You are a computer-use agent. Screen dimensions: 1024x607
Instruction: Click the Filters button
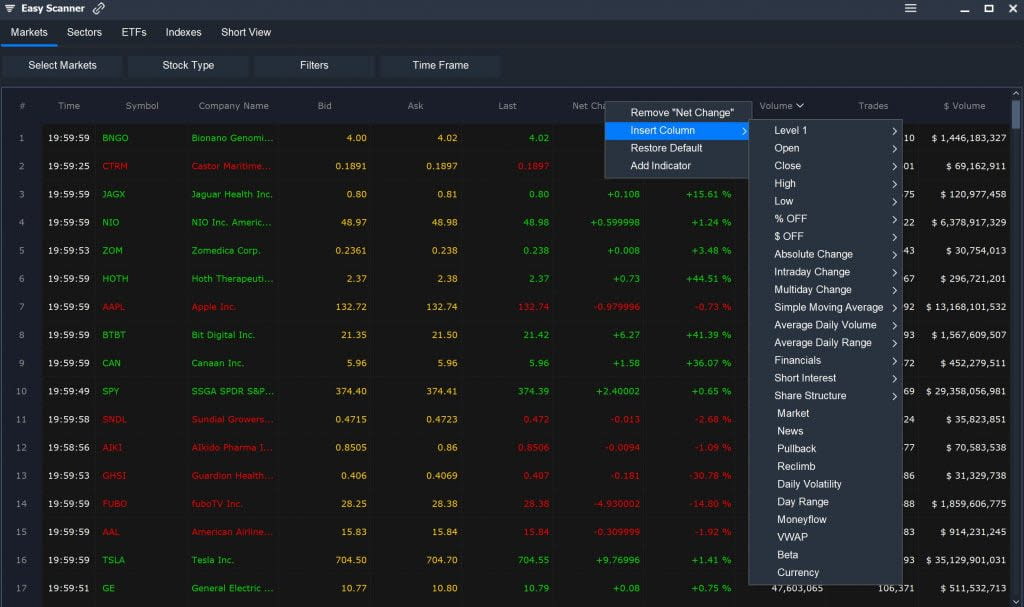pos(314,65)
